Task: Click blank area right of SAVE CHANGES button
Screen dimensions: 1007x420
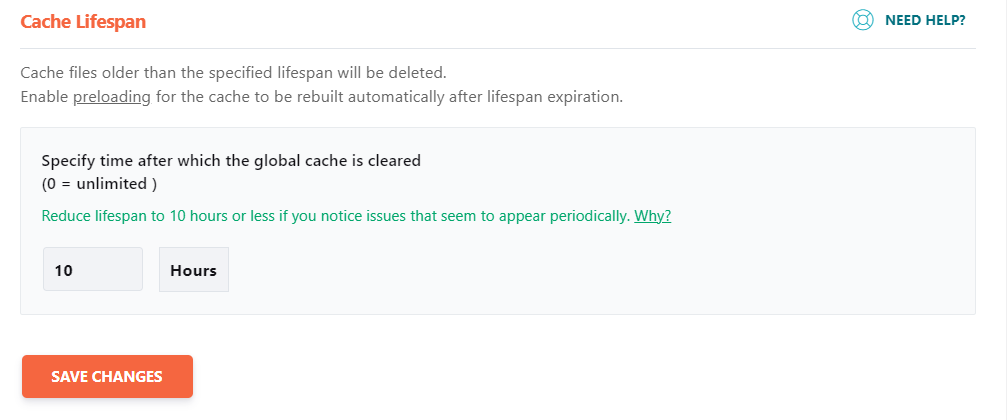Action: point(578,376)
